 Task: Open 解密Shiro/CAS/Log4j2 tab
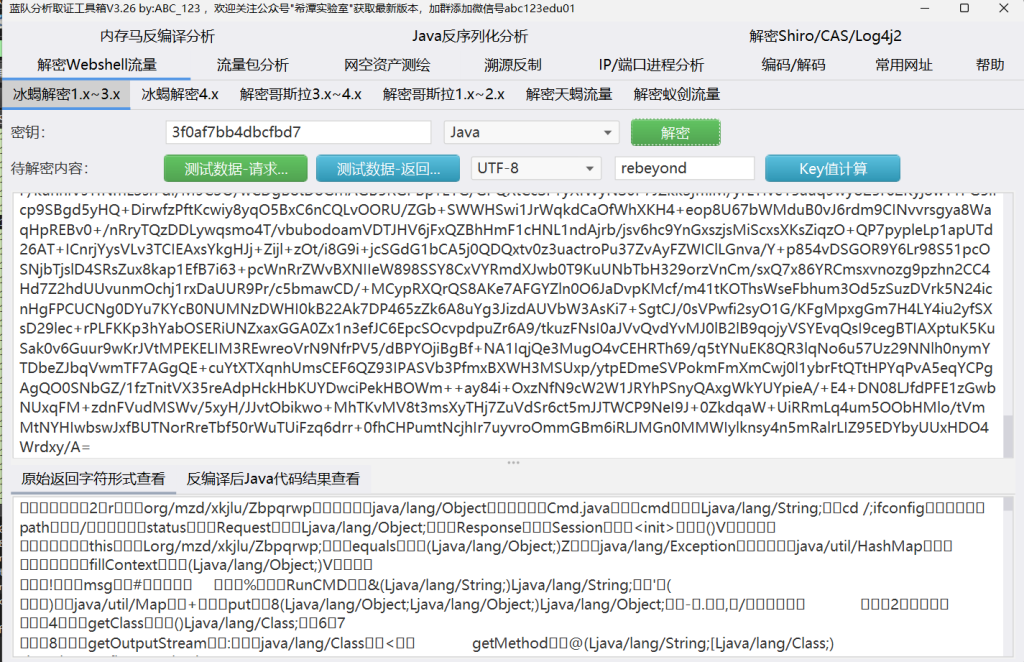tap(825, 36)
